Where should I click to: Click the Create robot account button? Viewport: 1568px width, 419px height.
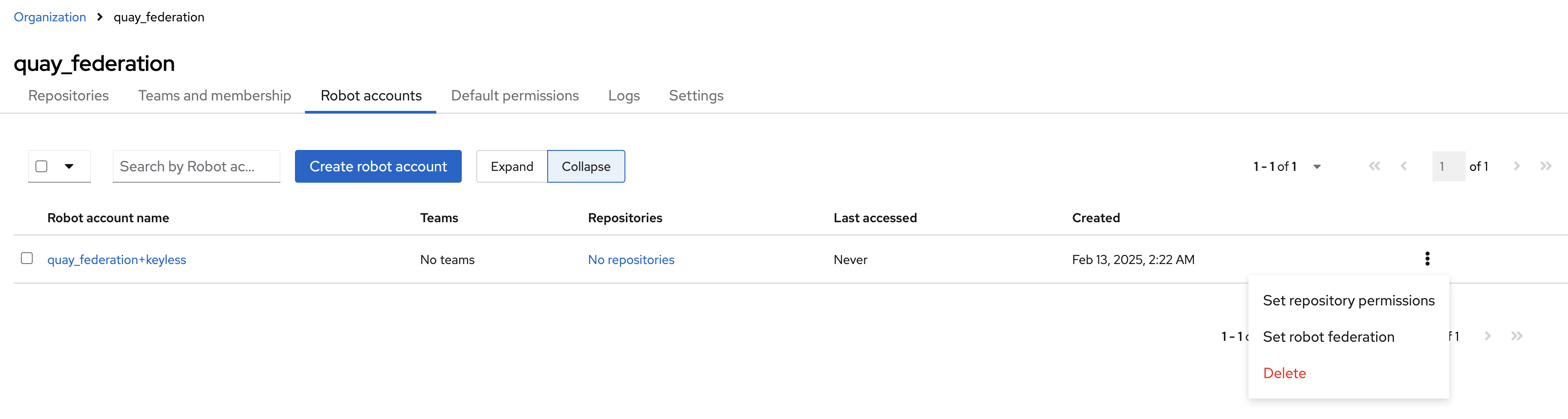(378, 166)
